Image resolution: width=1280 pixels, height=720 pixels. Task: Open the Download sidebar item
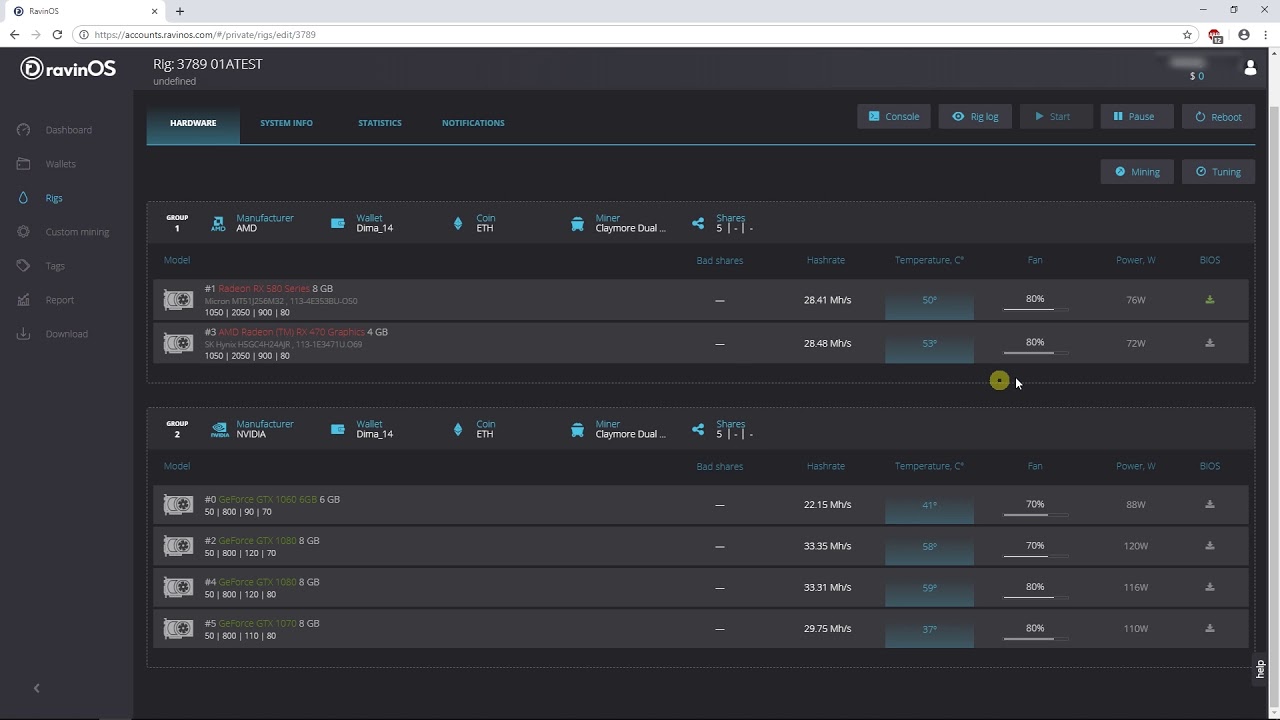tap(53, 334)
